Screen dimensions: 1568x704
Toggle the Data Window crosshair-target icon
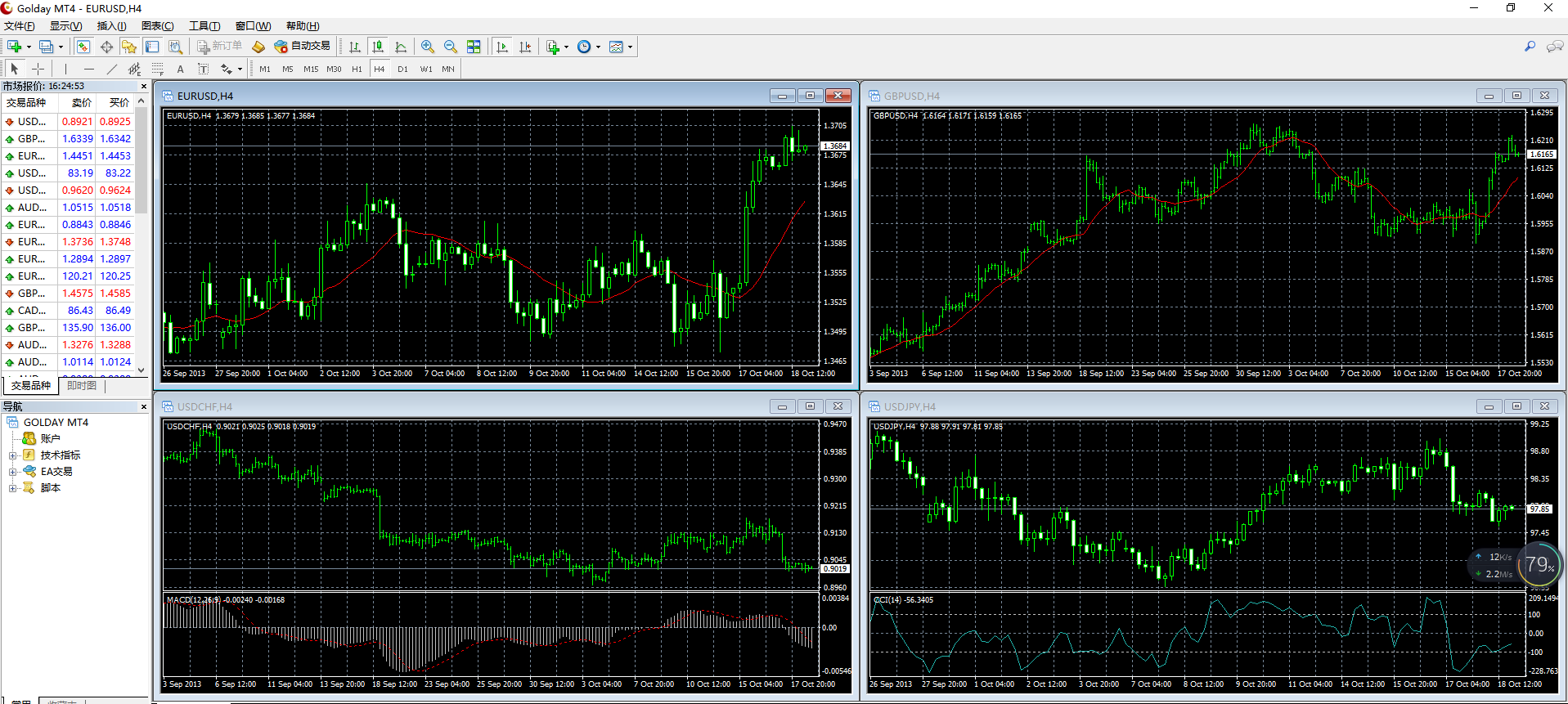[x=106, y=47]
